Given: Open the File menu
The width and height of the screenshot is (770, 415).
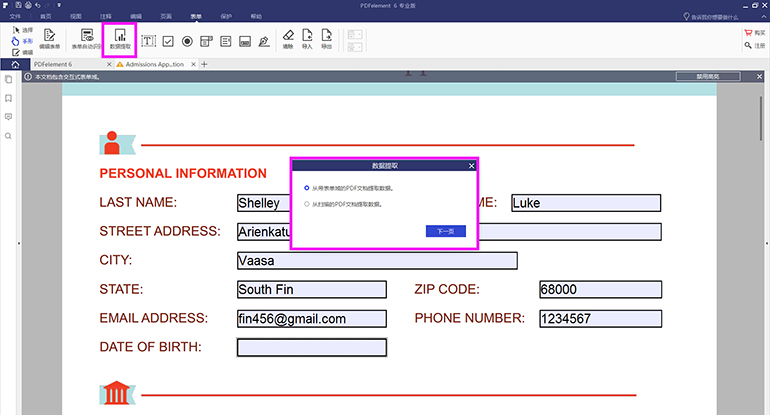Looking at the screenshot, I should click(15, 16).
